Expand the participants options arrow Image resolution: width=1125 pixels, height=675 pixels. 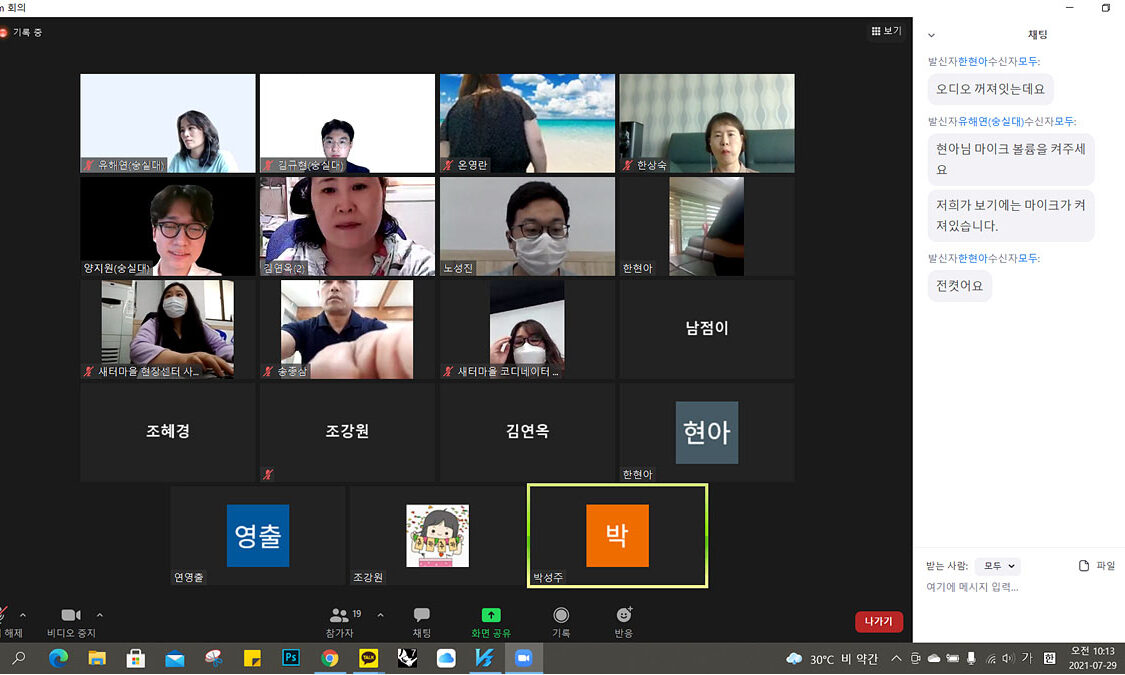[x=380, y=615]
